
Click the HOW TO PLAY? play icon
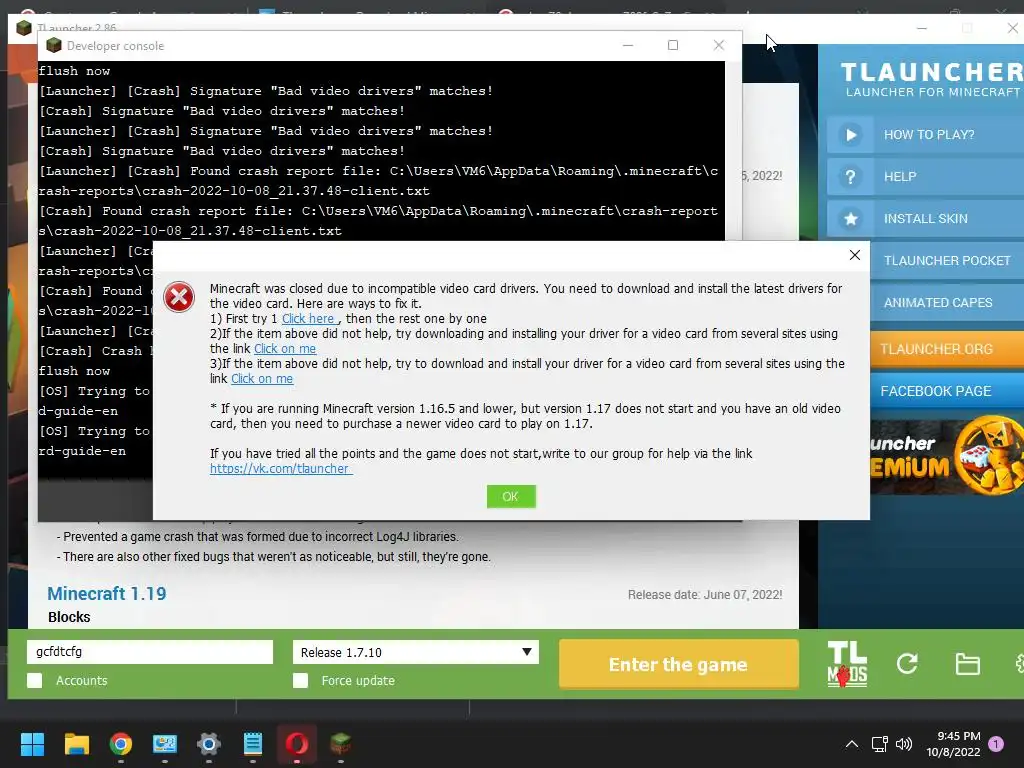(x=850, y=135)
